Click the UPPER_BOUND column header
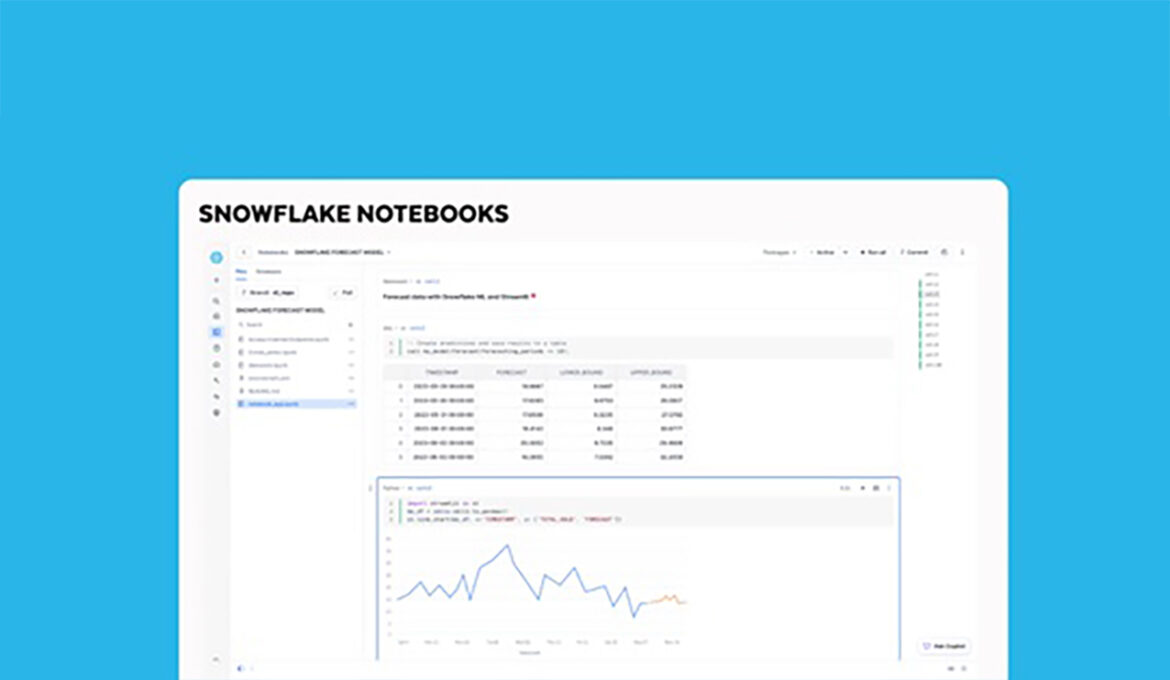 [651, 372]
